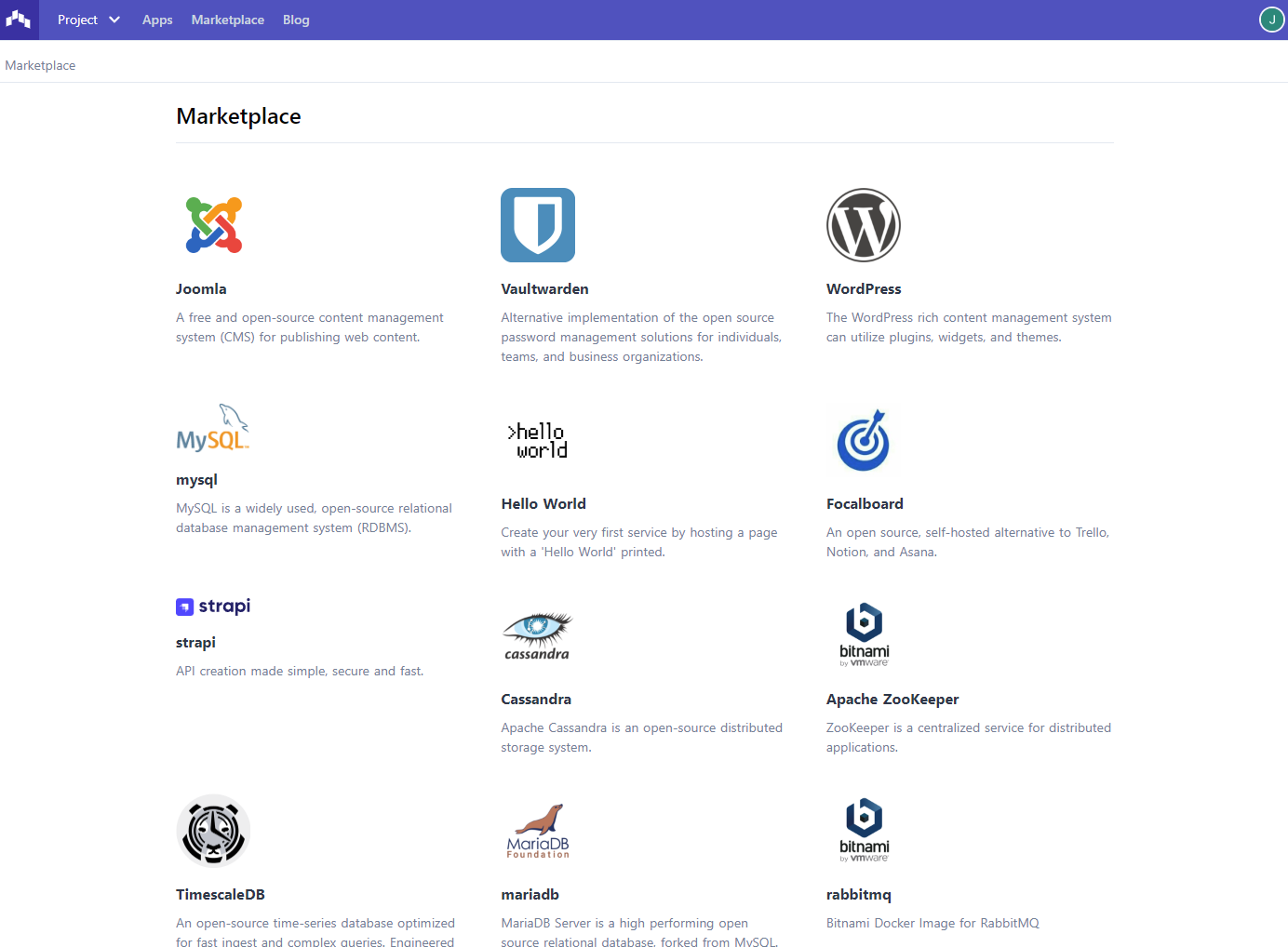Screen dimensions: 1288x947
Task: Open the Blog link in navigation
Action: (296, 20)
